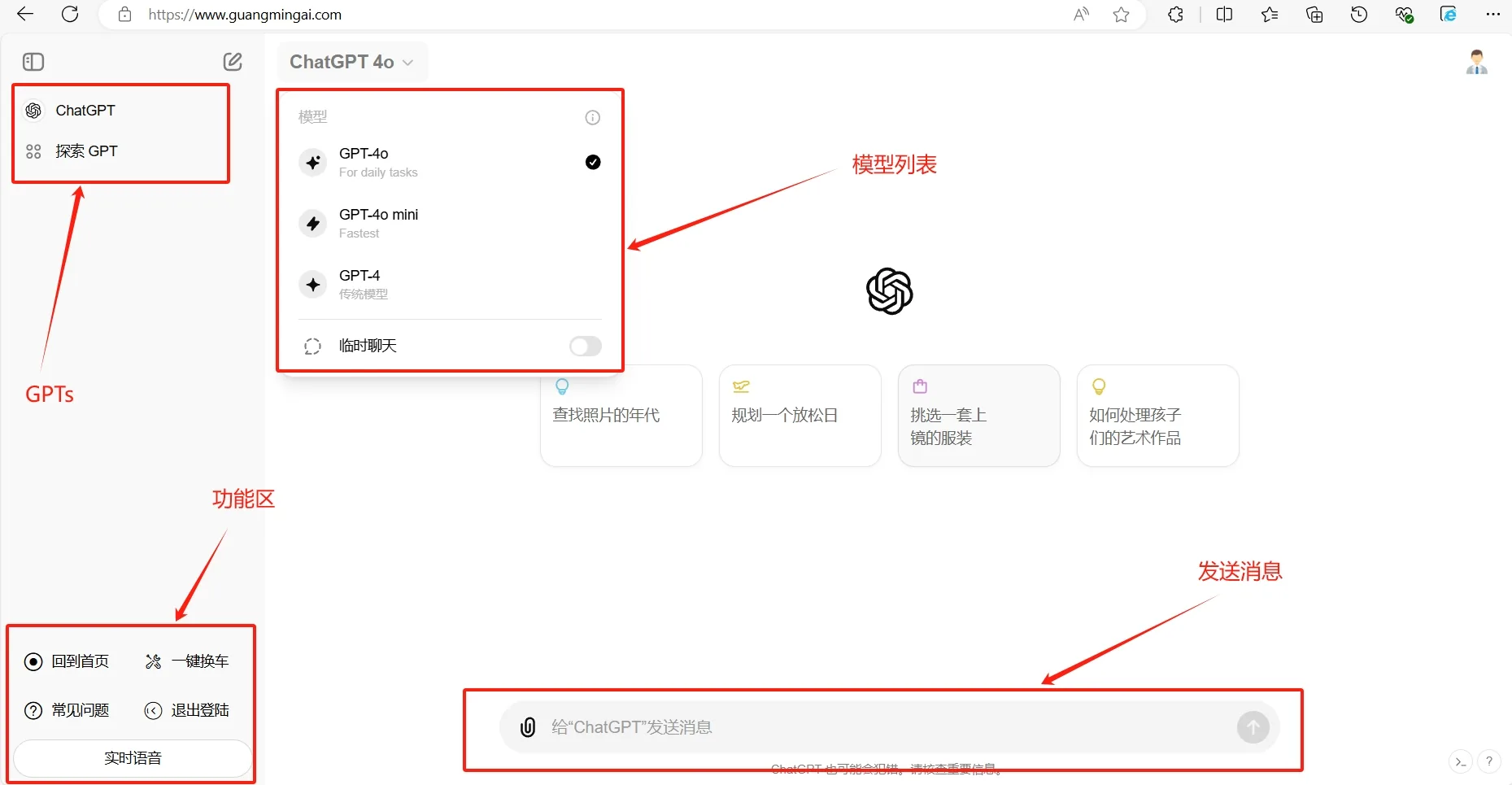Open browser settings three-dots menu
Screen dimensions: 1512x785
1492,15
